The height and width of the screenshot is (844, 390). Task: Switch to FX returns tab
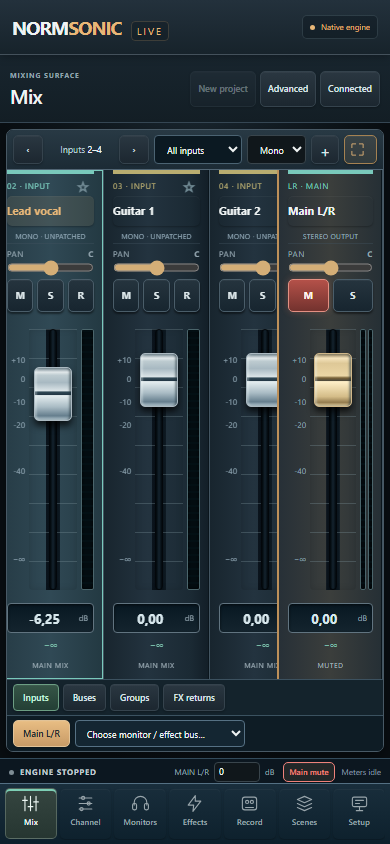point(194,698)
